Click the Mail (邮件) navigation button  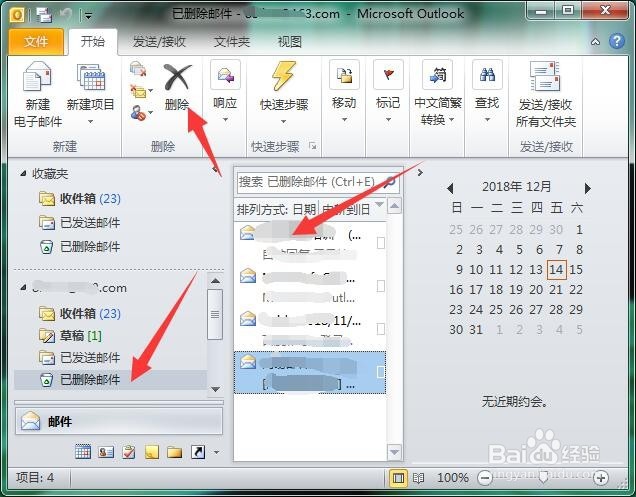119,421
